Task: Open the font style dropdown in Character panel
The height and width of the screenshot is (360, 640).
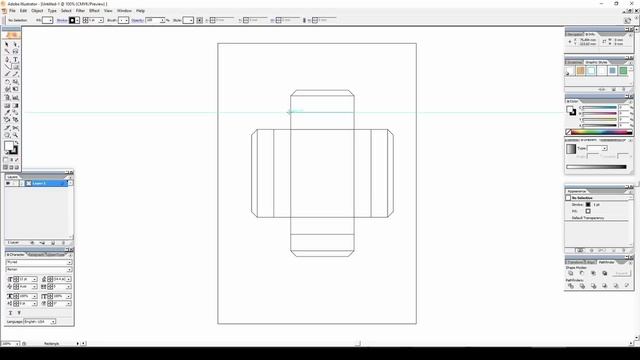Action: (x=69, y=269)
